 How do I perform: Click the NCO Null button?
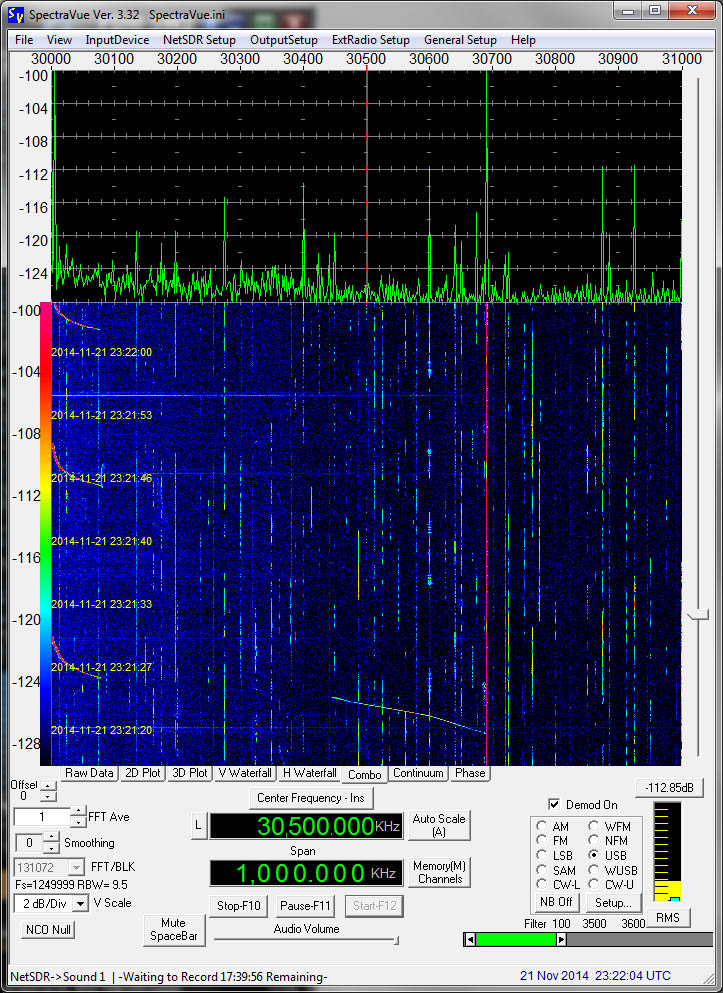pos(48,930)
